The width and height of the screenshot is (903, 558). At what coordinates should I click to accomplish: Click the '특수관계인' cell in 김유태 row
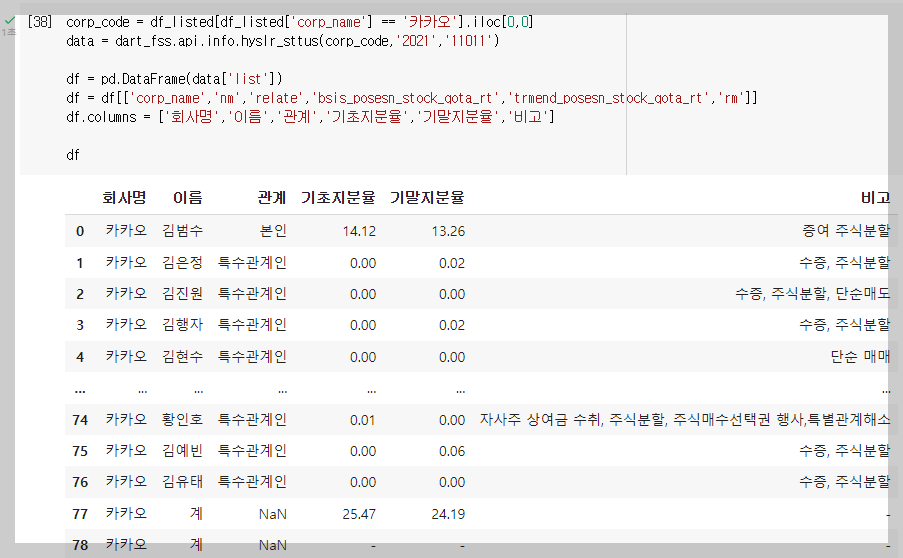[252, 482]
